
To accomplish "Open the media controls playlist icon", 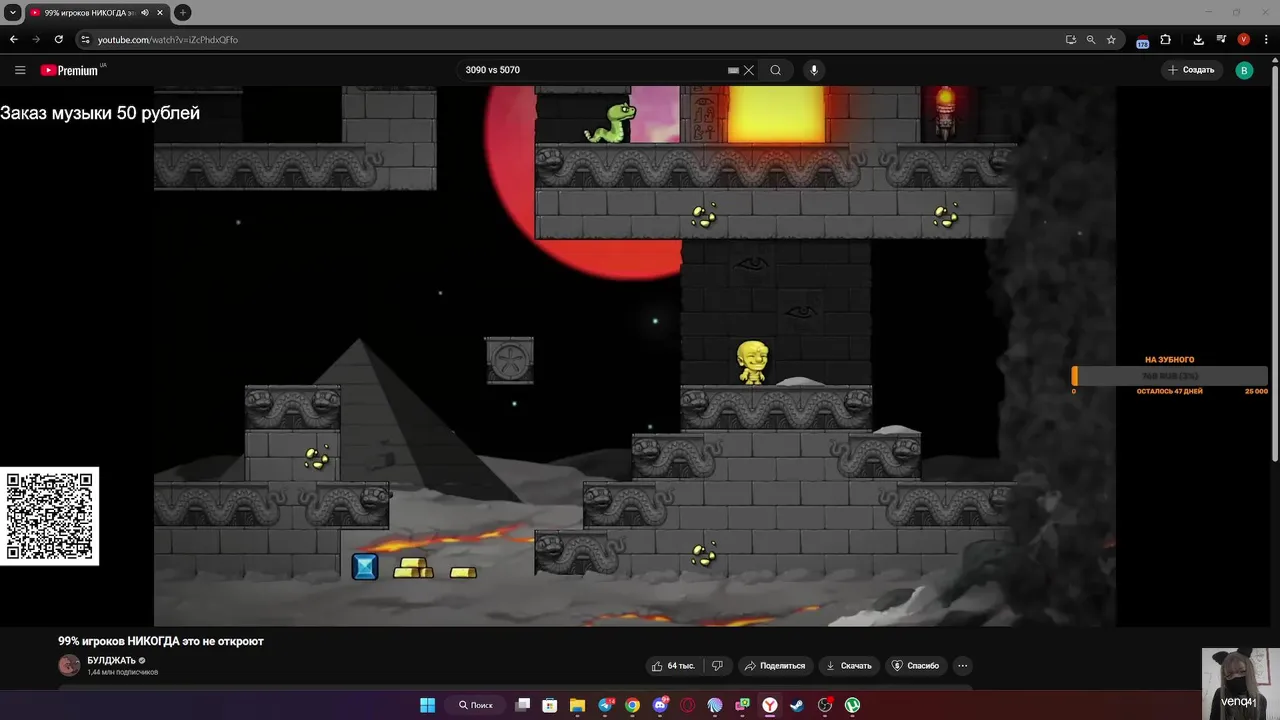I will (1221, 40).
